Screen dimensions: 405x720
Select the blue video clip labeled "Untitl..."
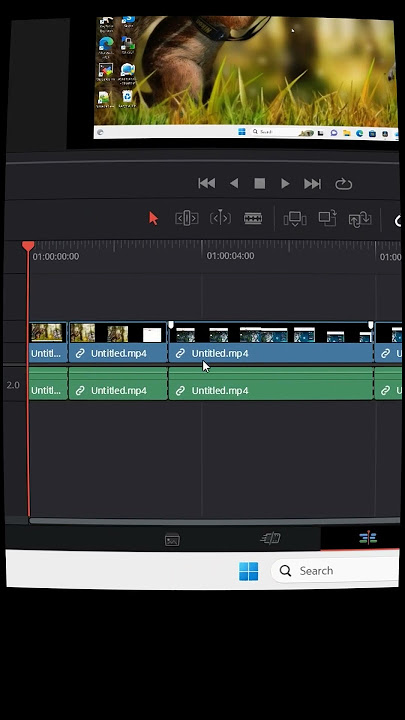pyautogui.click(x=48, y=343)
